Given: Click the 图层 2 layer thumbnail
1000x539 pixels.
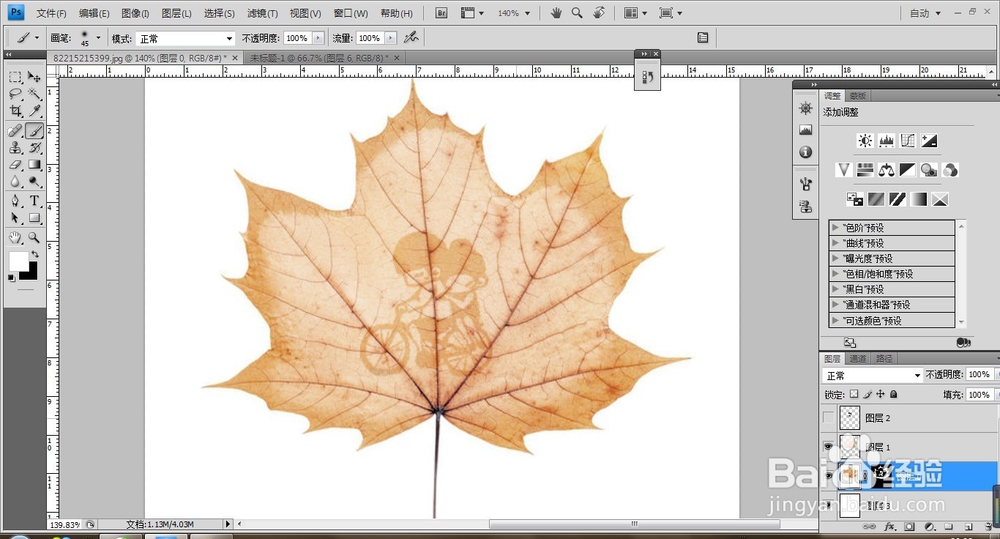Looking at the screenshot, I should coord(850,418).
